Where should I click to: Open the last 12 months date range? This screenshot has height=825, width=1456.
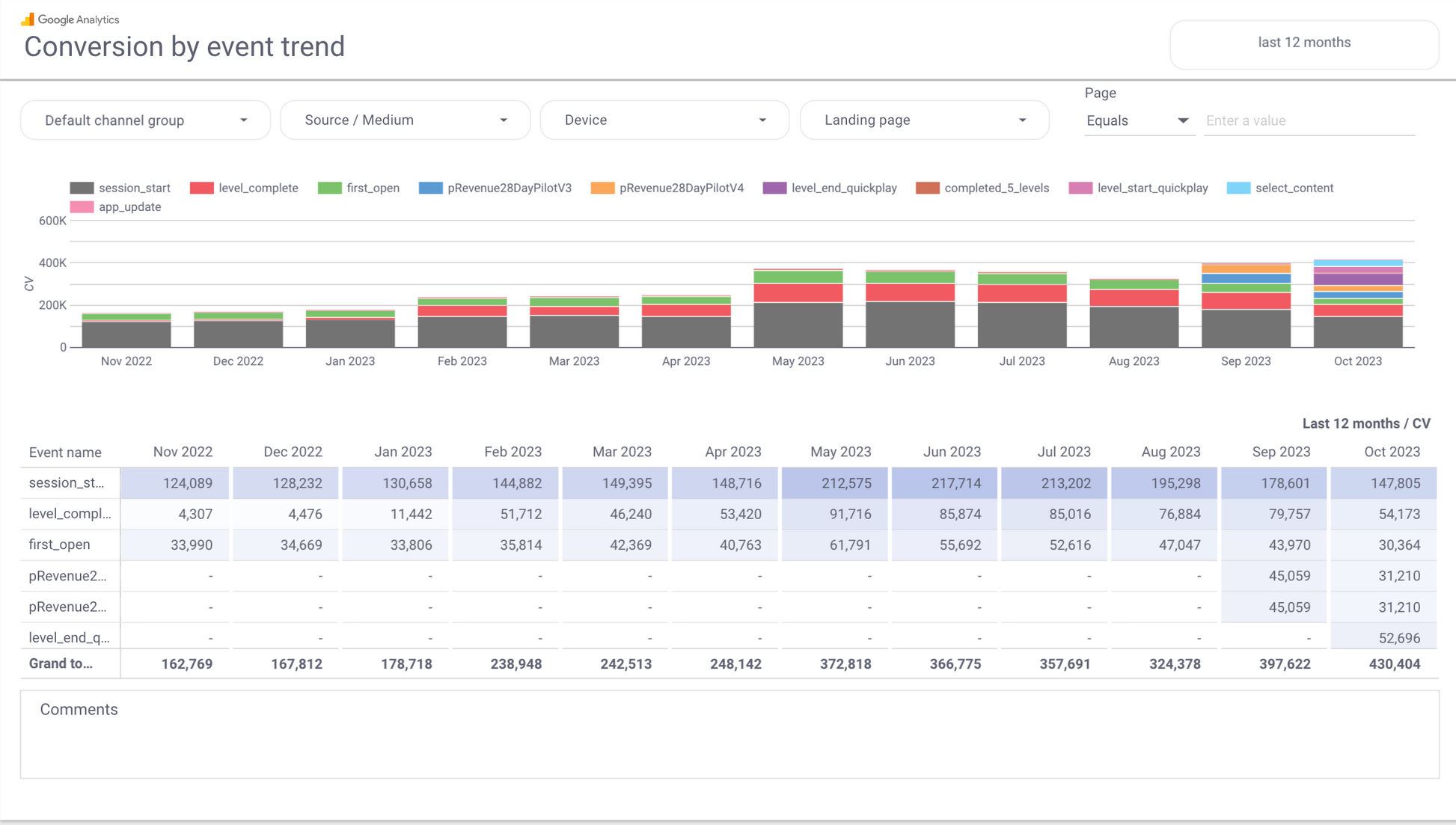click(x=1303, y=43)
